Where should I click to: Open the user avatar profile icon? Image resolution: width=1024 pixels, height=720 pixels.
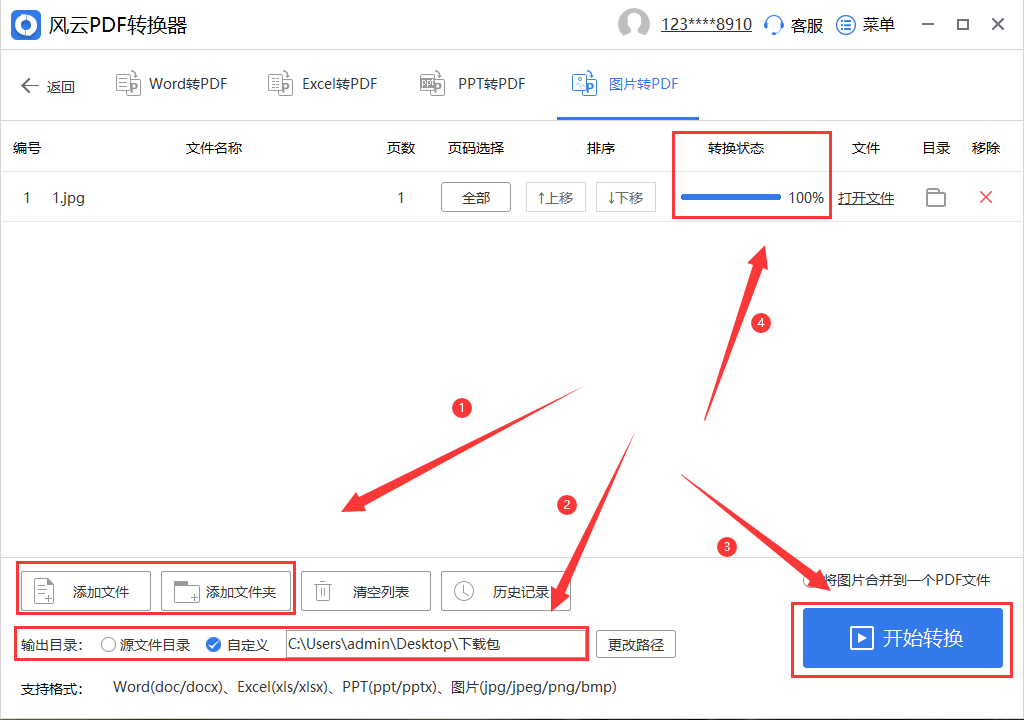coord(633,24)
